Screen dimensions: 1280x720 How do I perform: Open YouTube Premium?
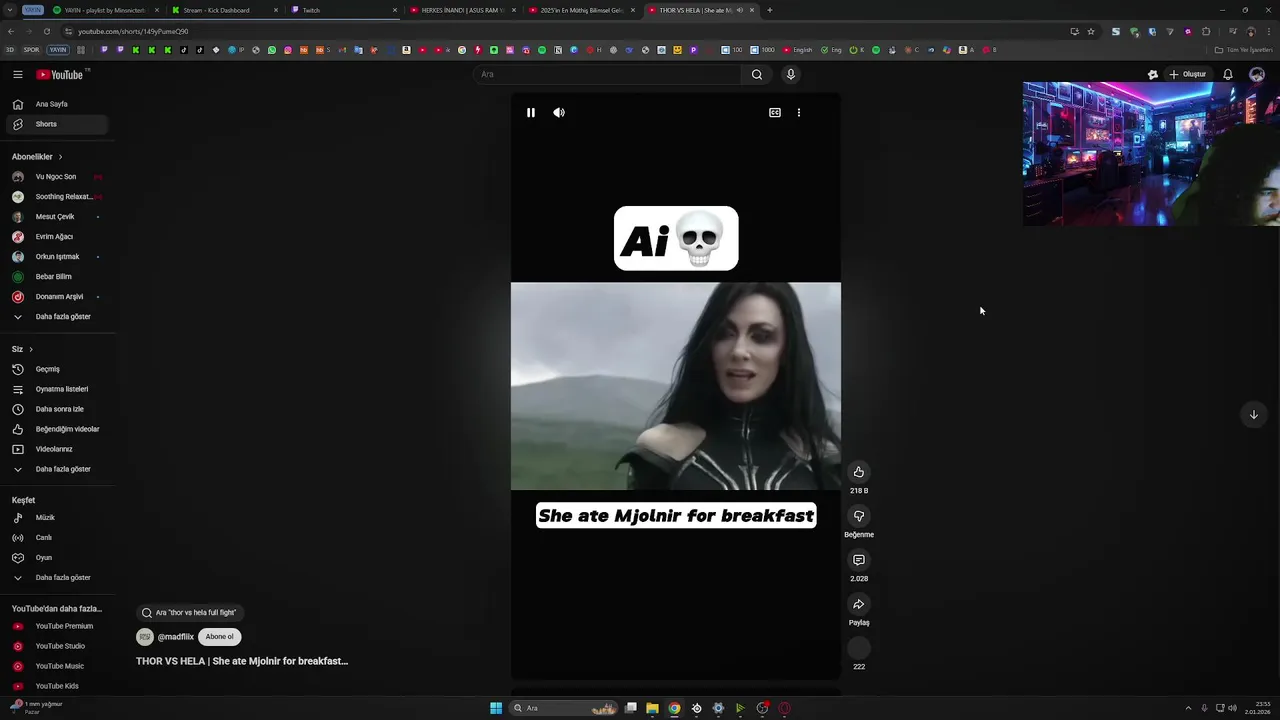57,626
